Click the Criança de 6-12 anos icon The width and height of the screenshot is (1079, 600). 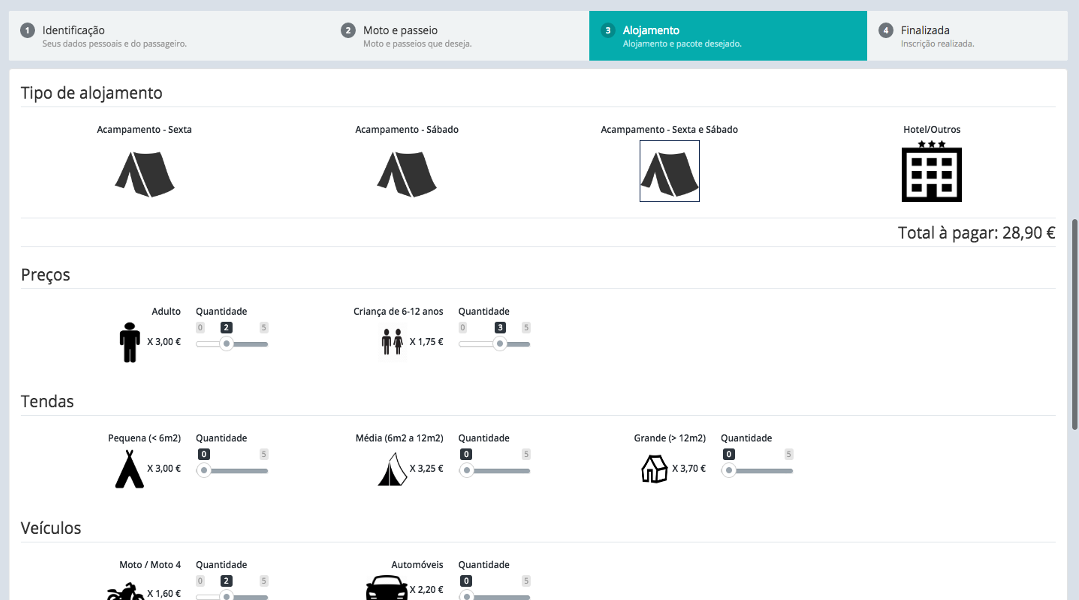tap(391, 342)
